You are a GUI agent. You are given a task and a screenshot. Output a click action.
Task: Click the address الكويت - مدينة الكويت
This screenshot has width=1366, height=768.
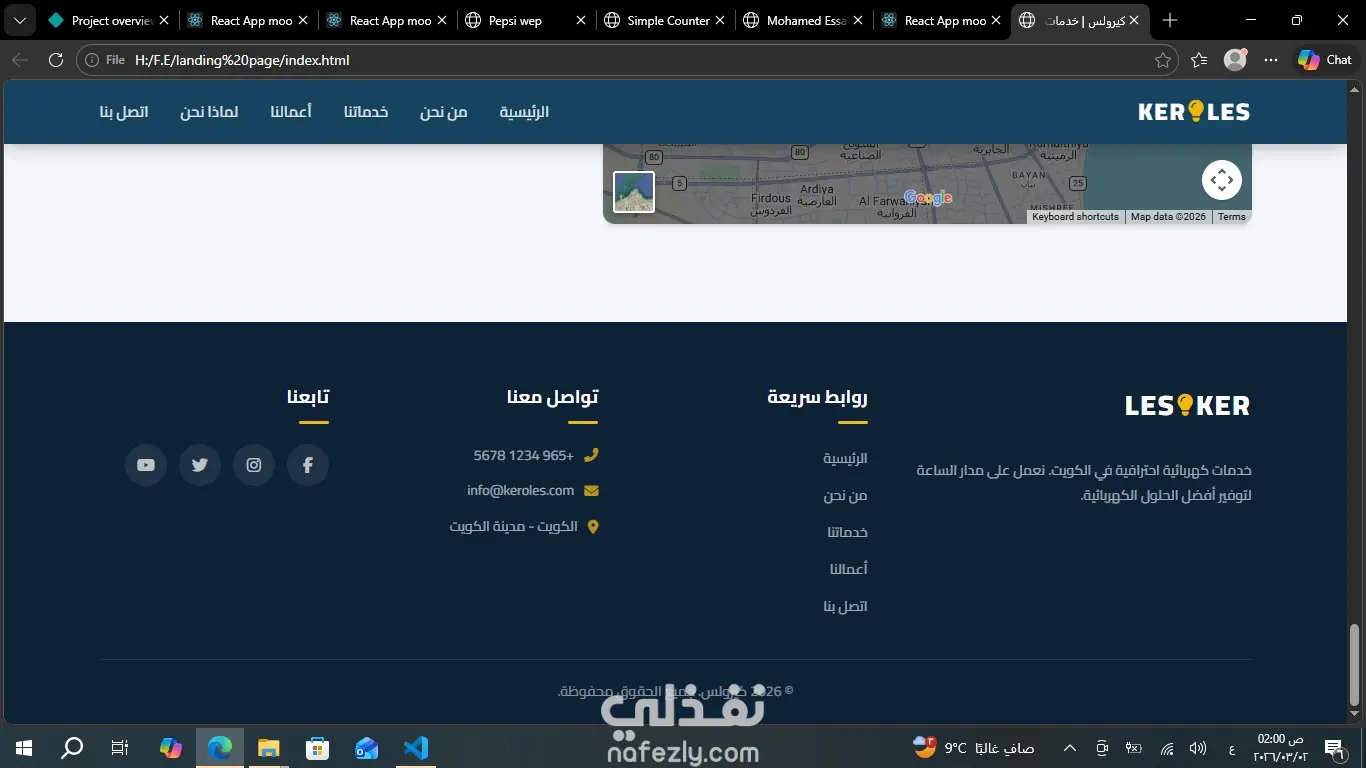[513, 526]
